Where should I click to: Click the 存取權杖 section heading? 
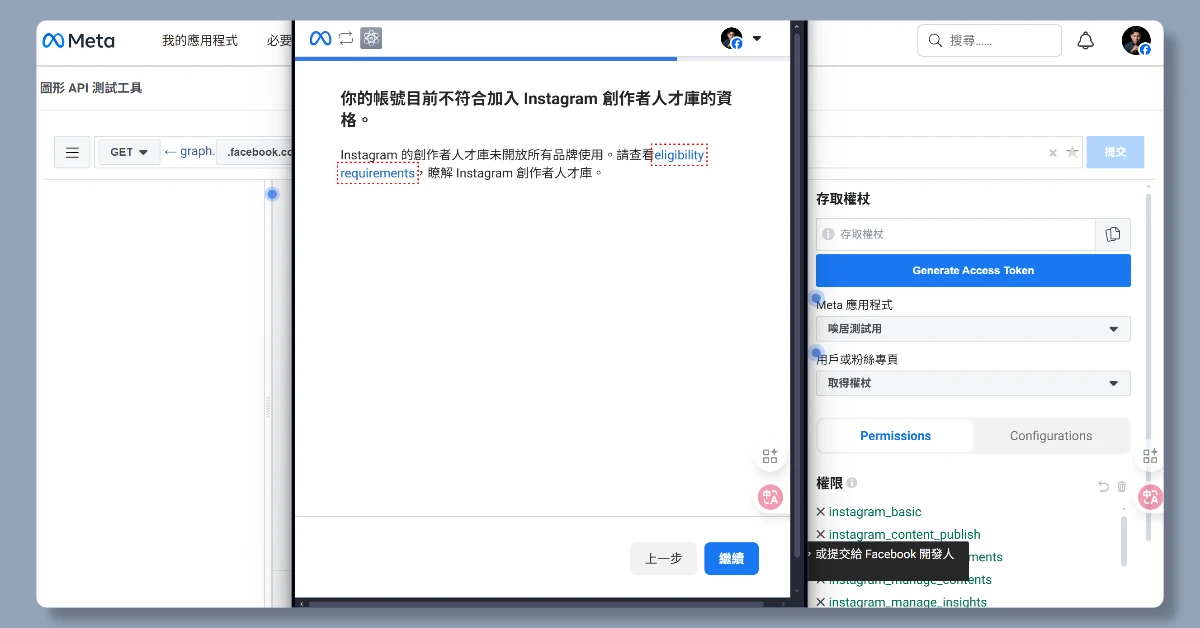click(x=843, y=199)
